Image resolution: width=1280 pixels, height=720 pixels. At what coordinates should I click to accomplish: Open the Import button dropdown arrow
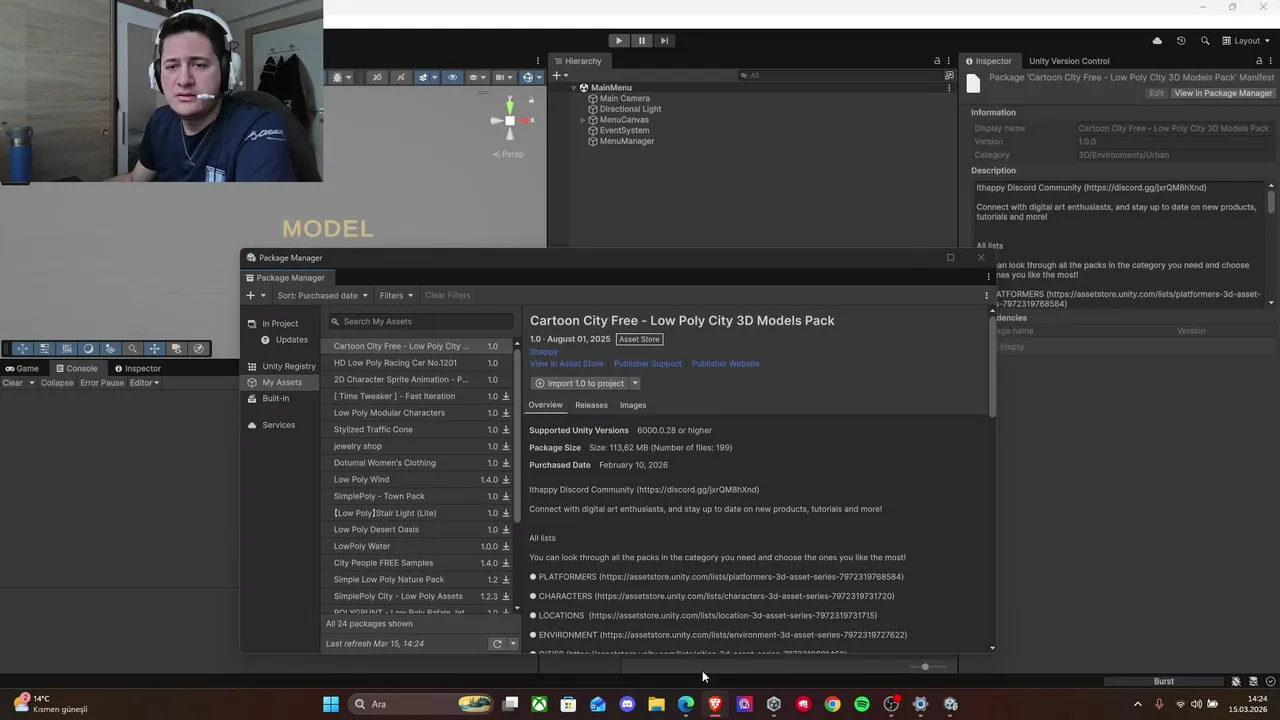point(634,383)
